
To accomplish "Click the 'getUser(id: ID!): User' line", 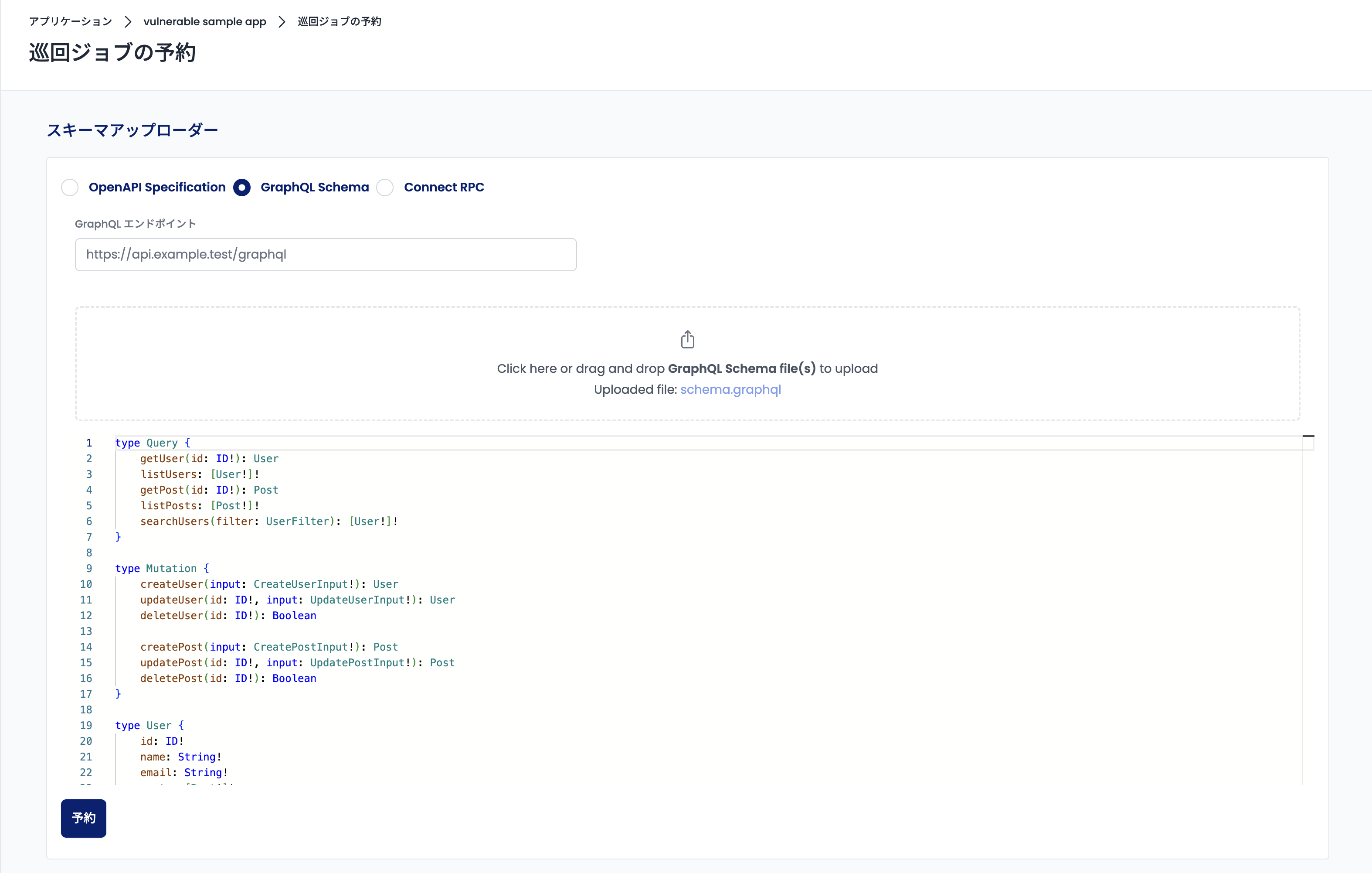I will click(x=209, y=458).
